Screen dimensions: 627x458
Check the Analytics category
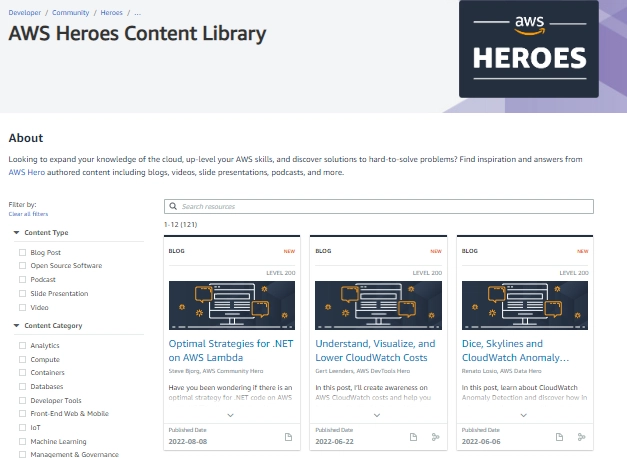click(x=22, y=346)
